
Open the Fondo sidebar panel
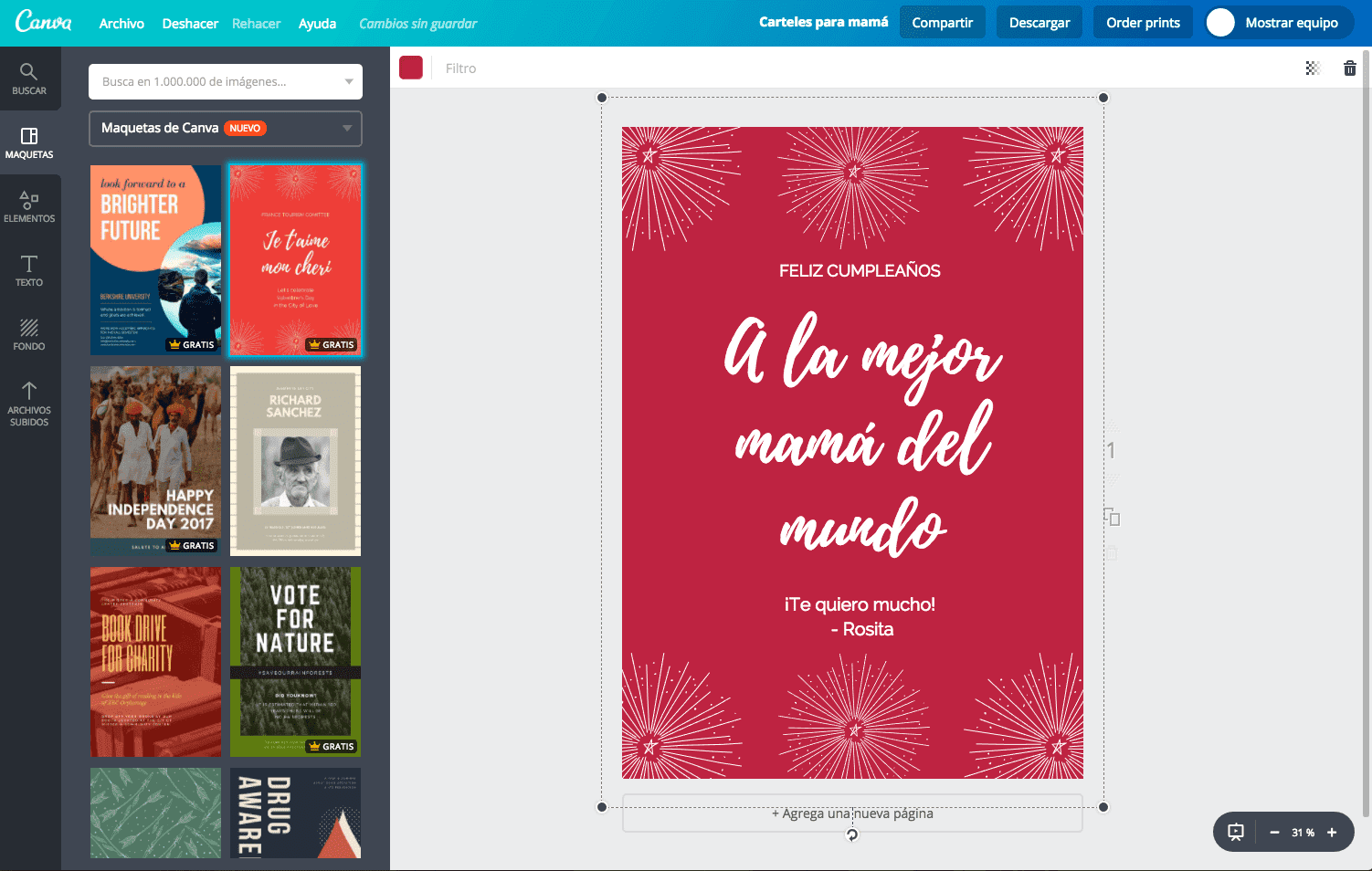click(x=29, y=334)
